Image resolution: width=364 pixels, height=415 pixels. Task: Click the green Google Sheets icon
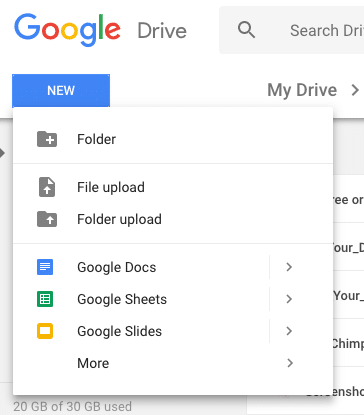(x=45, y=299)
